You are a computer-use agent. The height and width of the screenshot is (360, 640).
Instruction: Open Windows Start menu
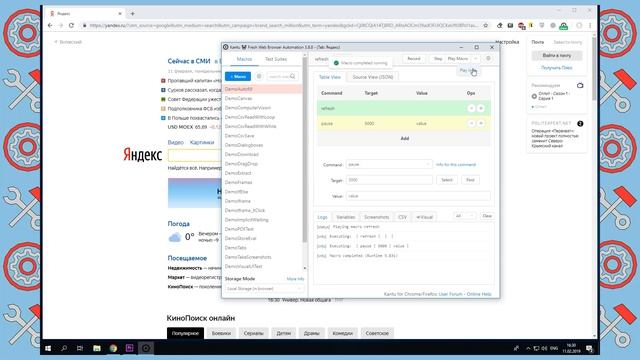(x=48, y=348)
